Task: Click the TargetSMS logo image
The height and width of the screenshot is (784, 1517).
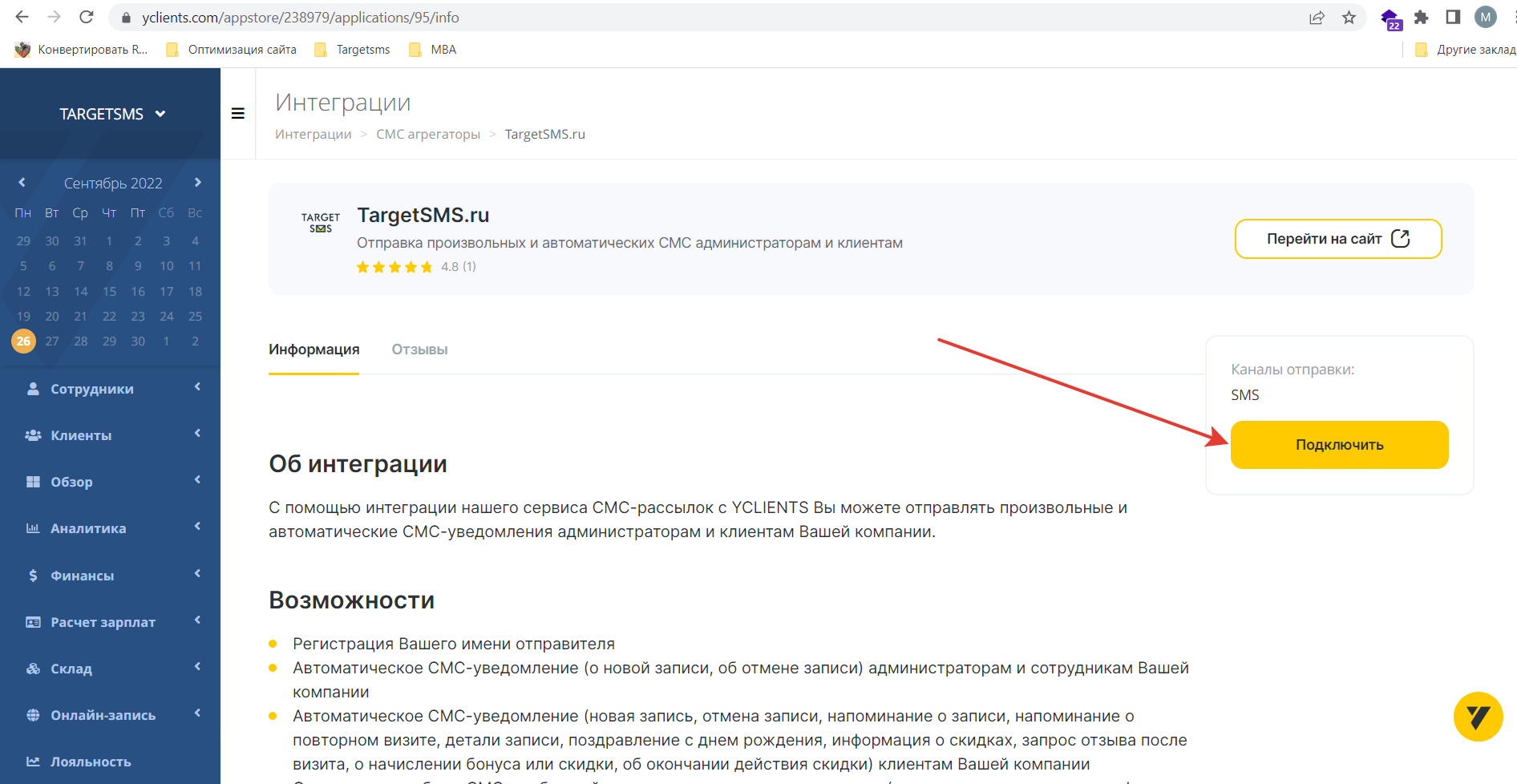Action: (321, 223)
